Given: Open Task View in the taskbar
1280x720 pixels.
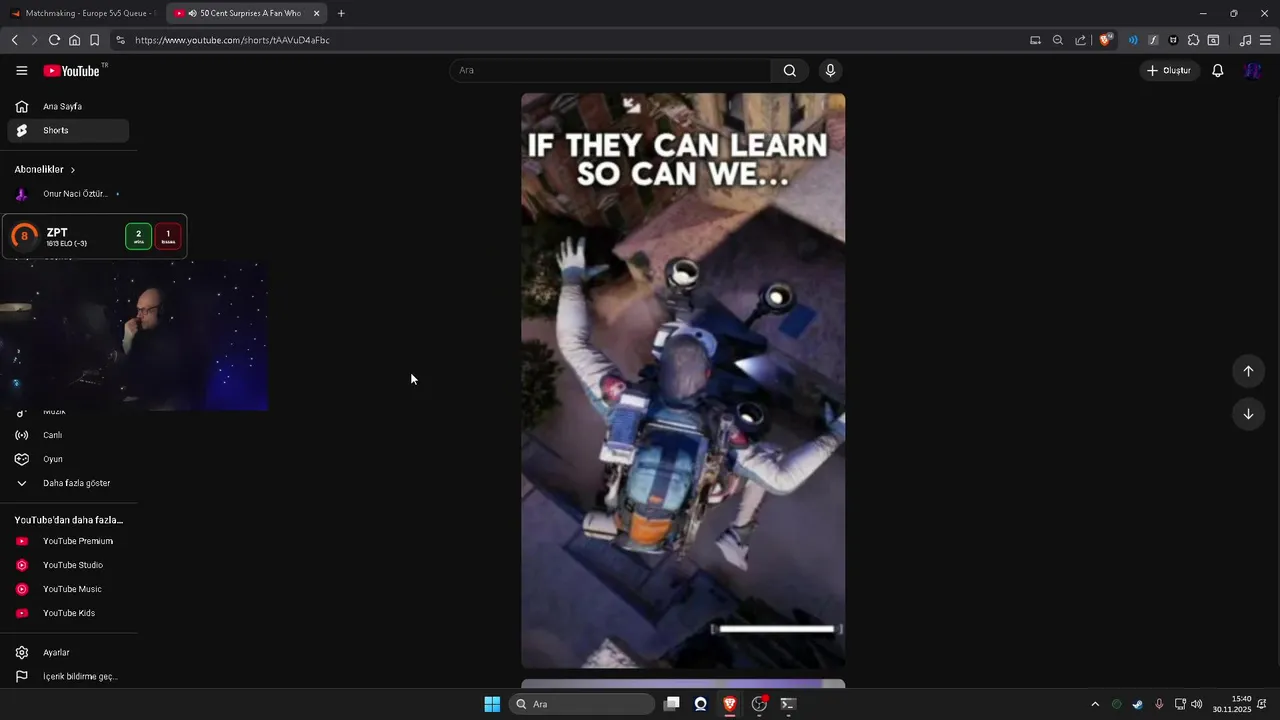Looking at the screenshot, I should [672, 704].
